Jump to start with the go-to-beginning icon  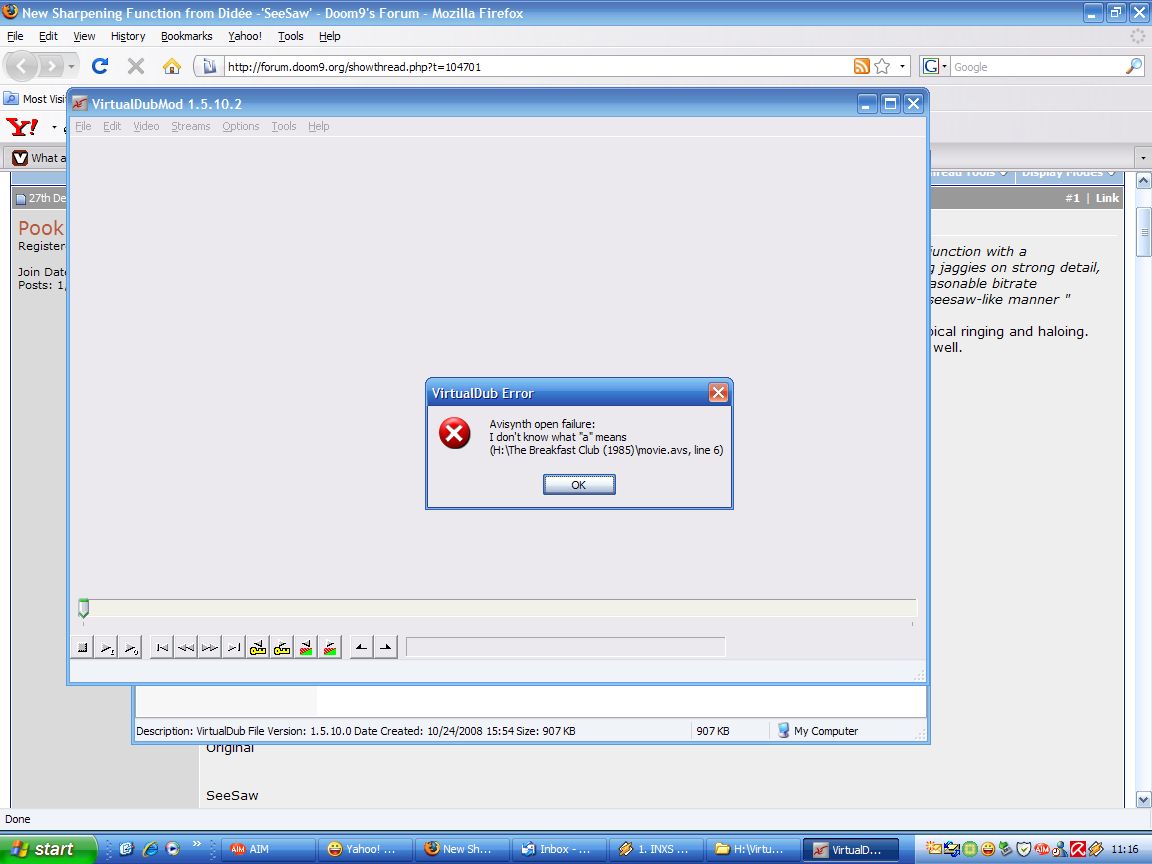(162, 647)
